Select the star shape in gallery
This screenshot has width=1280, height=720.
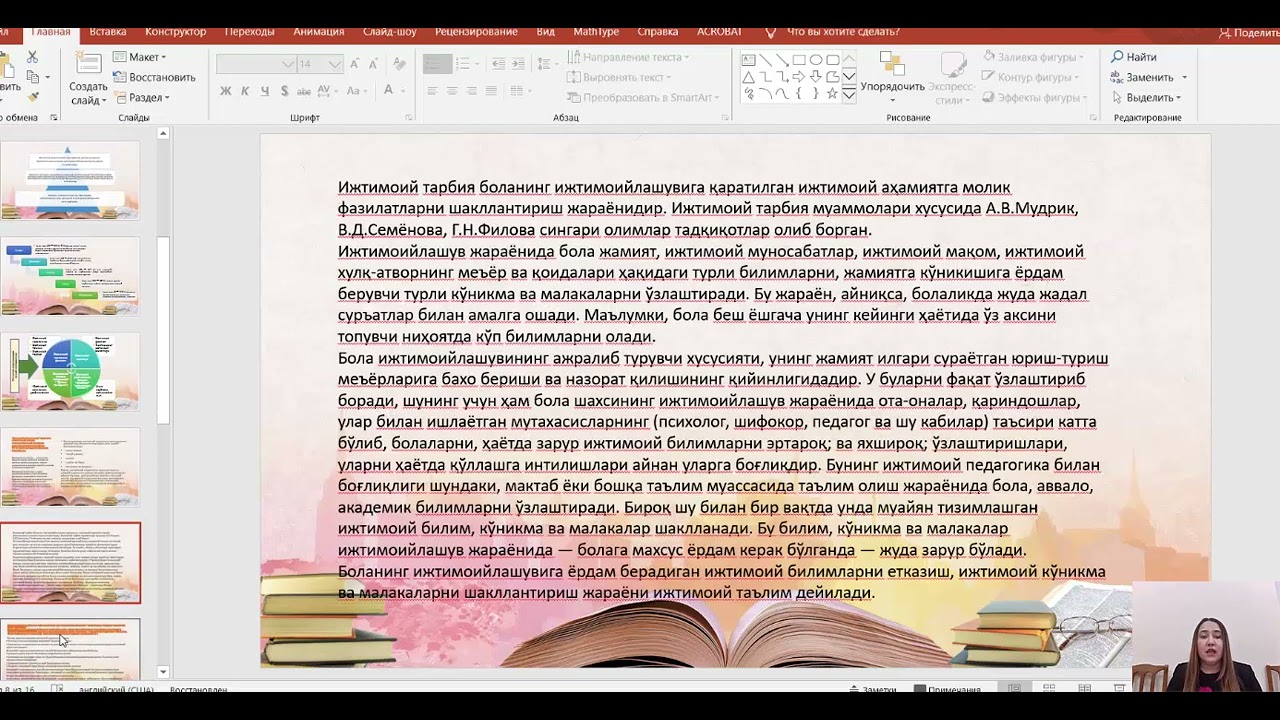coord(833,94)
